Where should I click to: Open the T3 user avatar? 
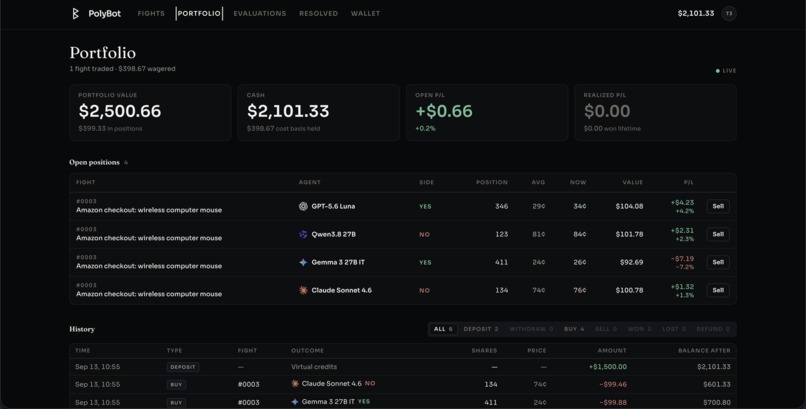coord(728,14)
